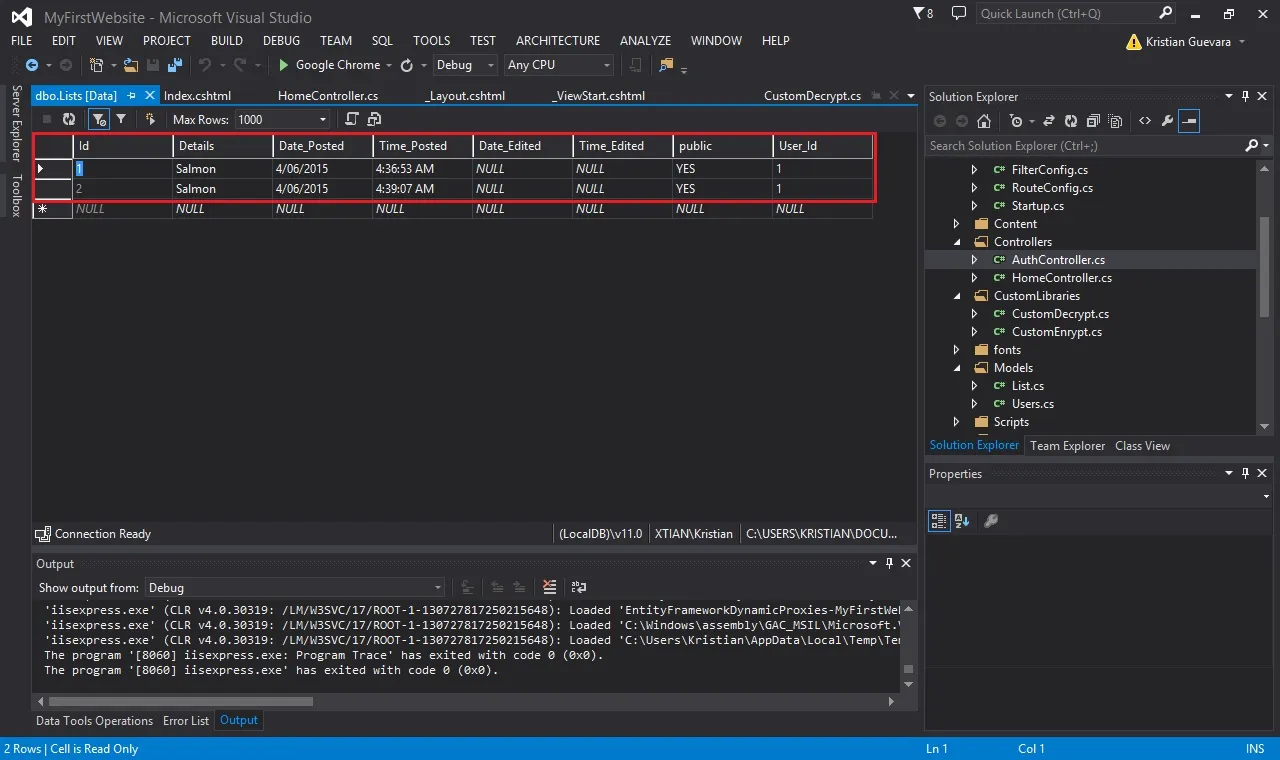Sync with Active Document in Solution Explorer
The width and height of the screenshot is (1280, 760).
point(1049,121)
